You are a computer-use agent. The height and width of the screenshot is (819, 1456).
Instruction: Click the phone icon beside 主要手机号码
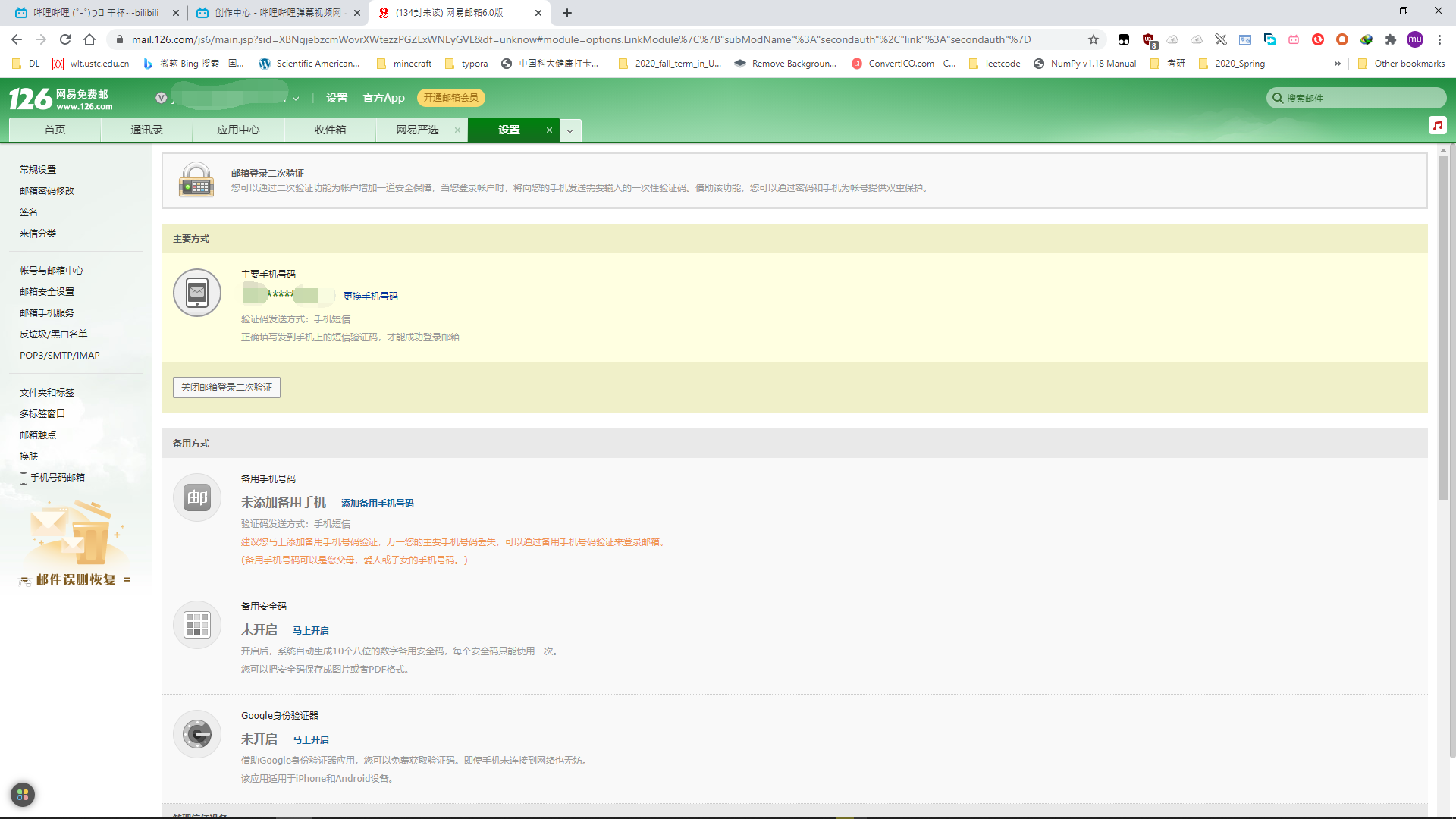[x=196, y=292]
